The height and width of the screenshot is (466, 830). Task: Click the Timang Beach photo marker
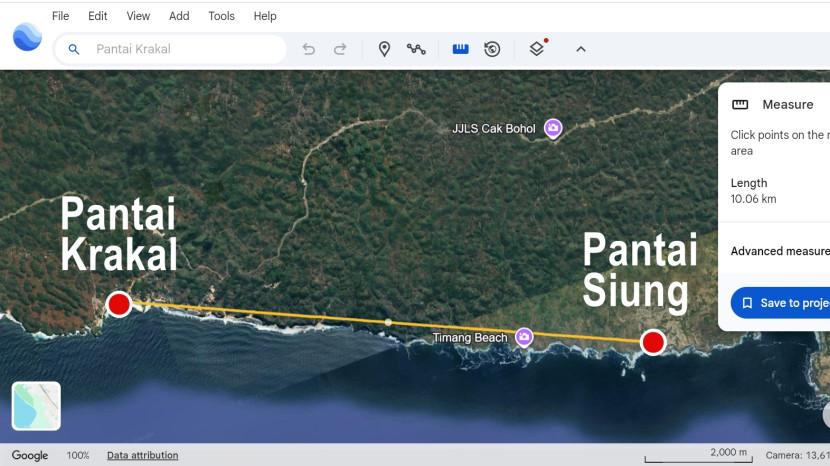[x=523, y=338]
